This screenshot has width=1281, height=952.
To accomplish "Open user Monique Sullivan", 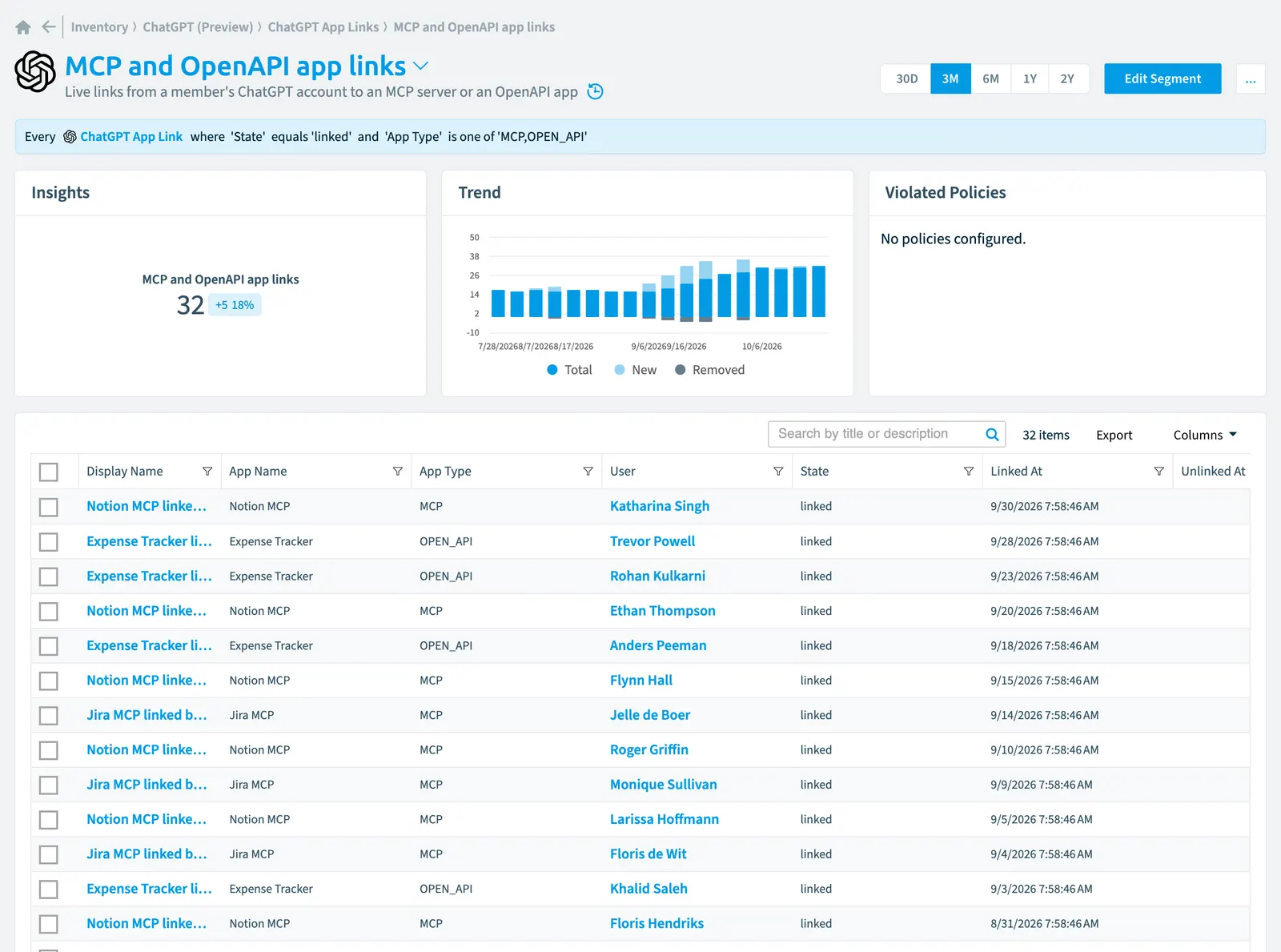I will coord(664,785).
